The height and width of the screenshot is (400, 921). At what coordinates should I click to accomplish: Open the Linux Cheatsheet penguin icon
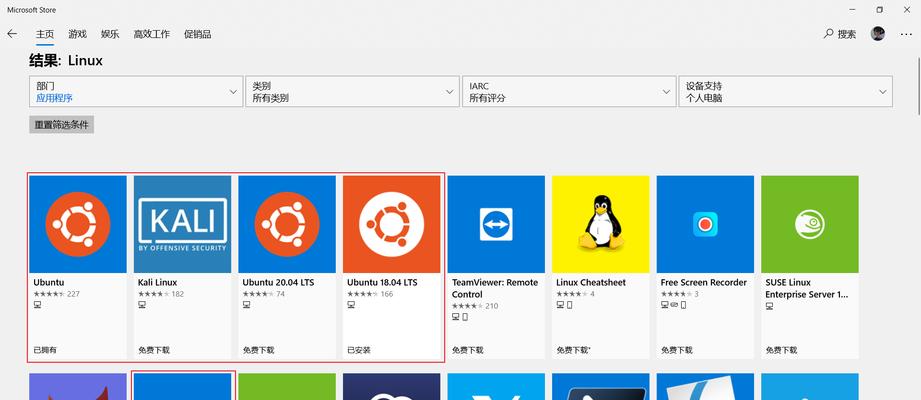pos(600,224)
